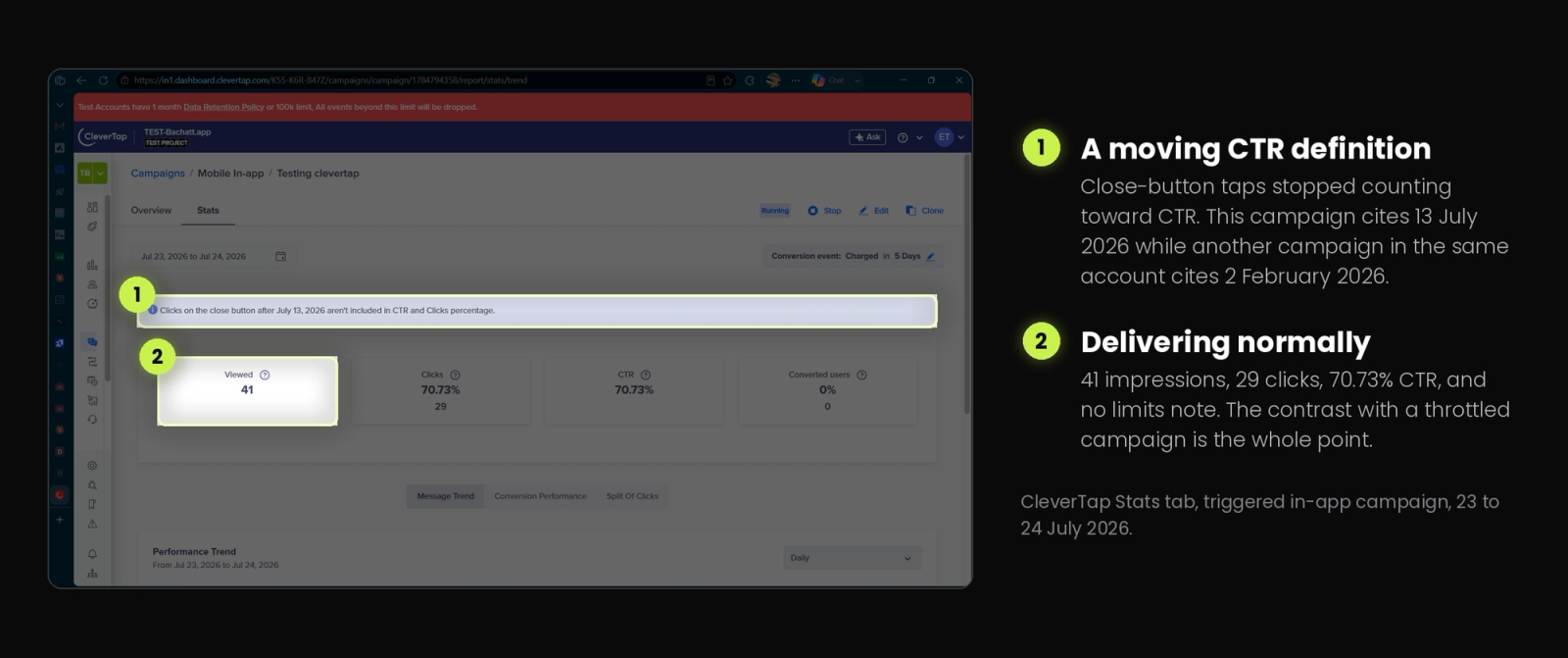
Task: Switch to Split Of Clicks tab
Action: point(632,496)
